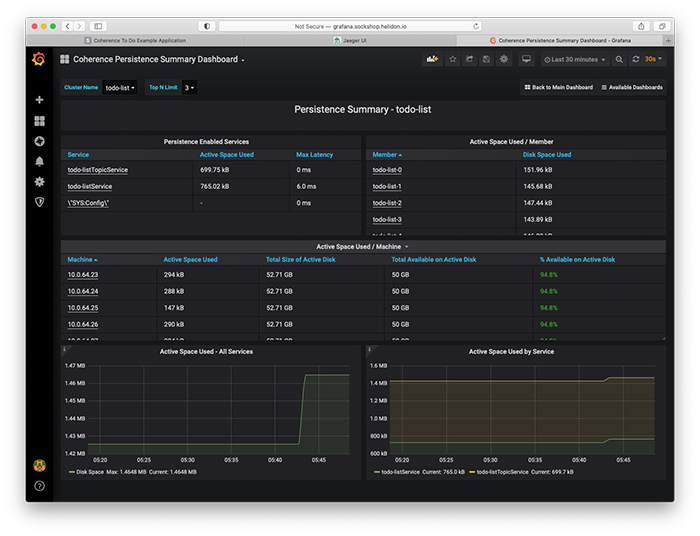The height and width of the screenshot is (536, 700).
Task: Reload the page from address bar
Action: [x=476, y=26]
